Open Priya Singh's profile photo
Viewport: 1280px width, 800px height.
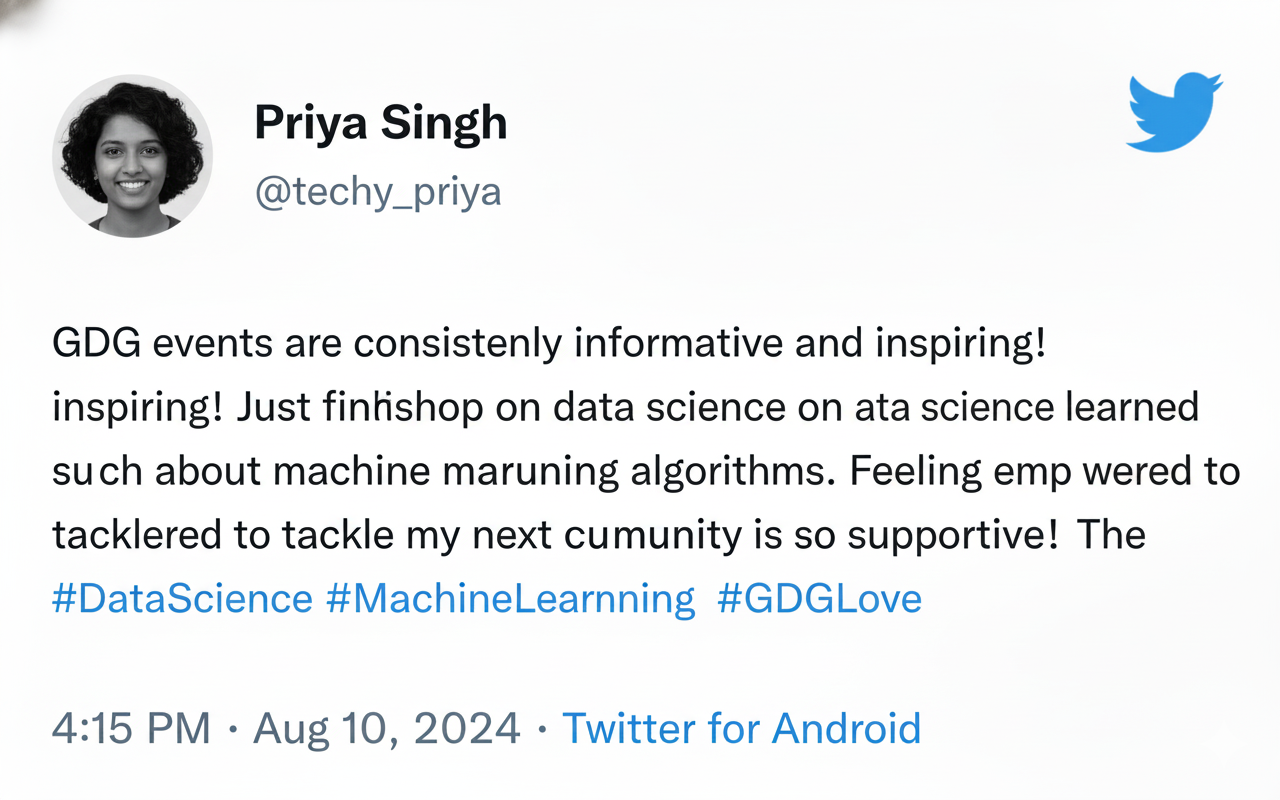click(x=132, y=155)
